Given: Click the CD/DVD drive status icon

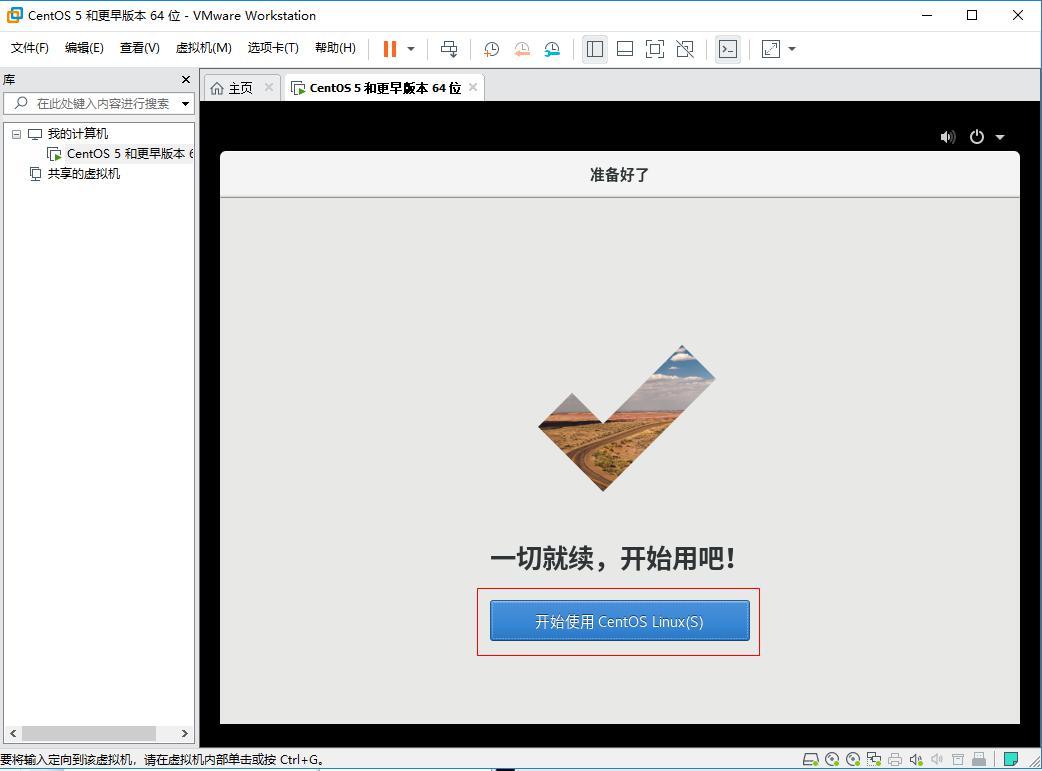Looking at the screenshot, I should click(830, 758).
